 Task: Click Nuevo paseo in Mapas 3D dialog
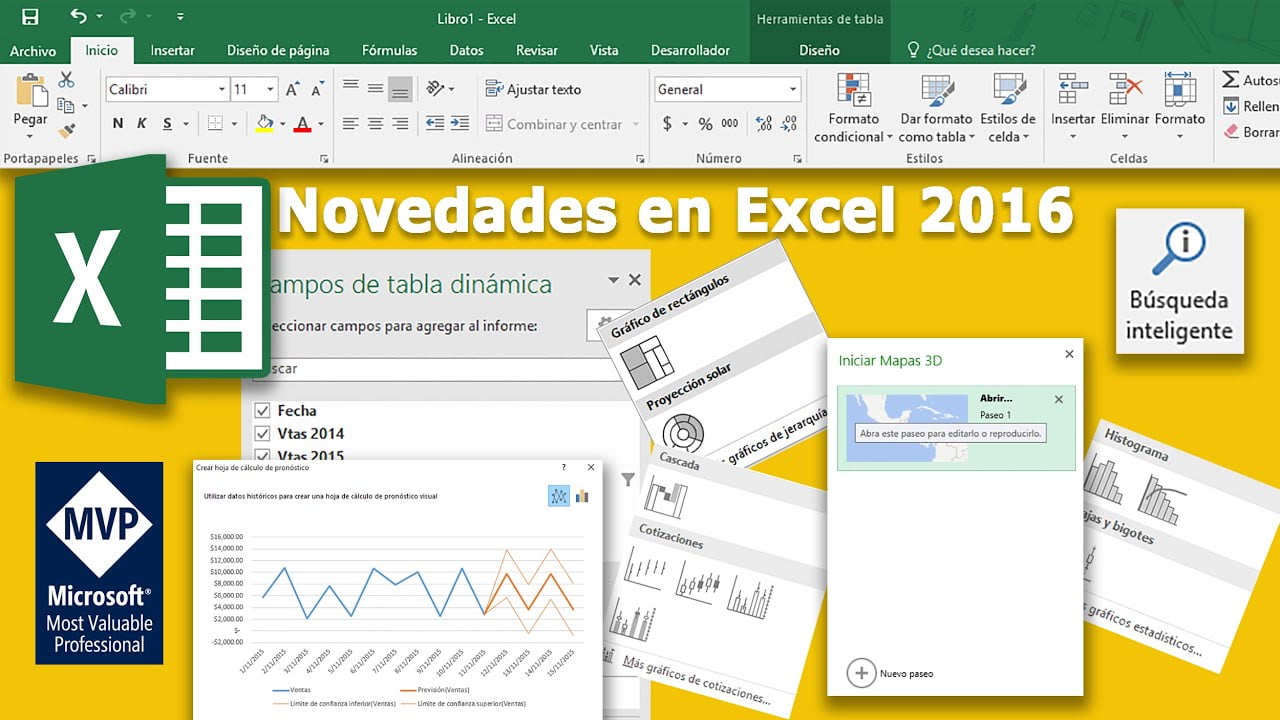click(x=890, y=673)
